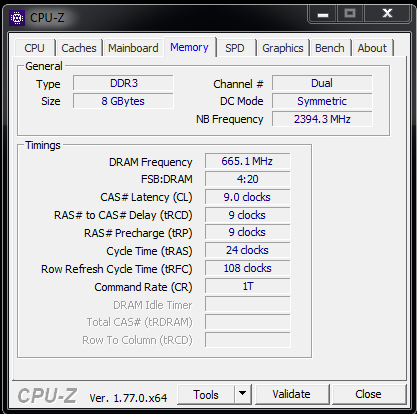Switch to the Bench tab
The image size is (417, 414).
point(330,48)
